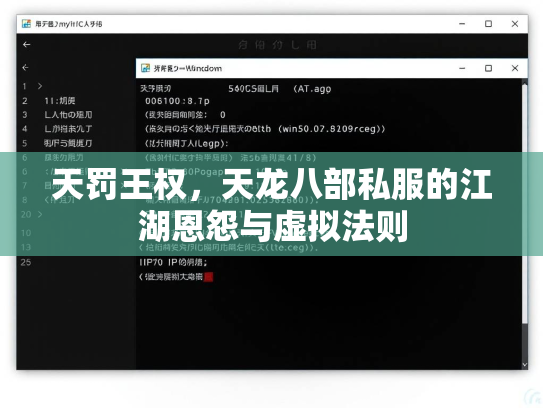The width and height of the screenshot is (543, 408).
Task: Select the sidebar row starting with "11:"
Action: coord(60,101)
